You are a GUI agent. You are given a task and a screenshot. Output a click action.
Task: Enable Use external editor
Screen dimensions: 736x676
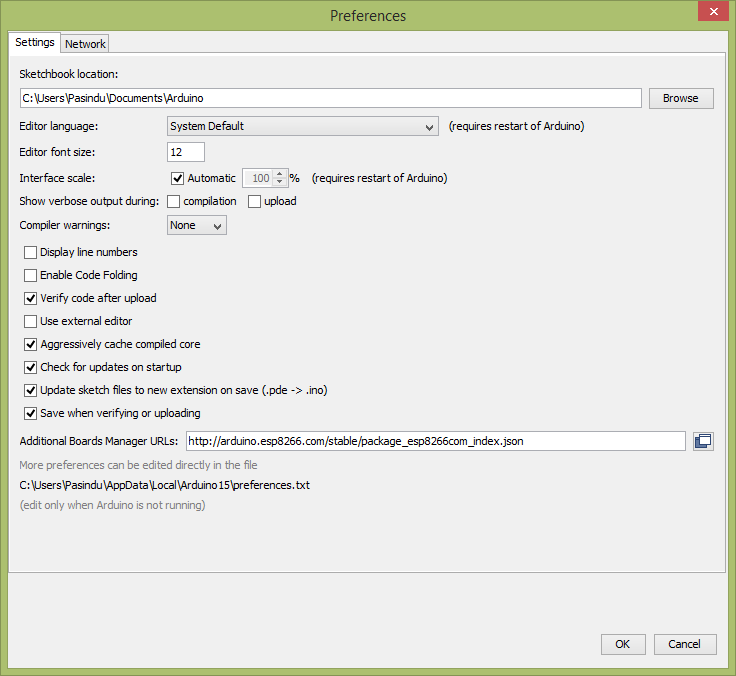[x=31, y=322]
